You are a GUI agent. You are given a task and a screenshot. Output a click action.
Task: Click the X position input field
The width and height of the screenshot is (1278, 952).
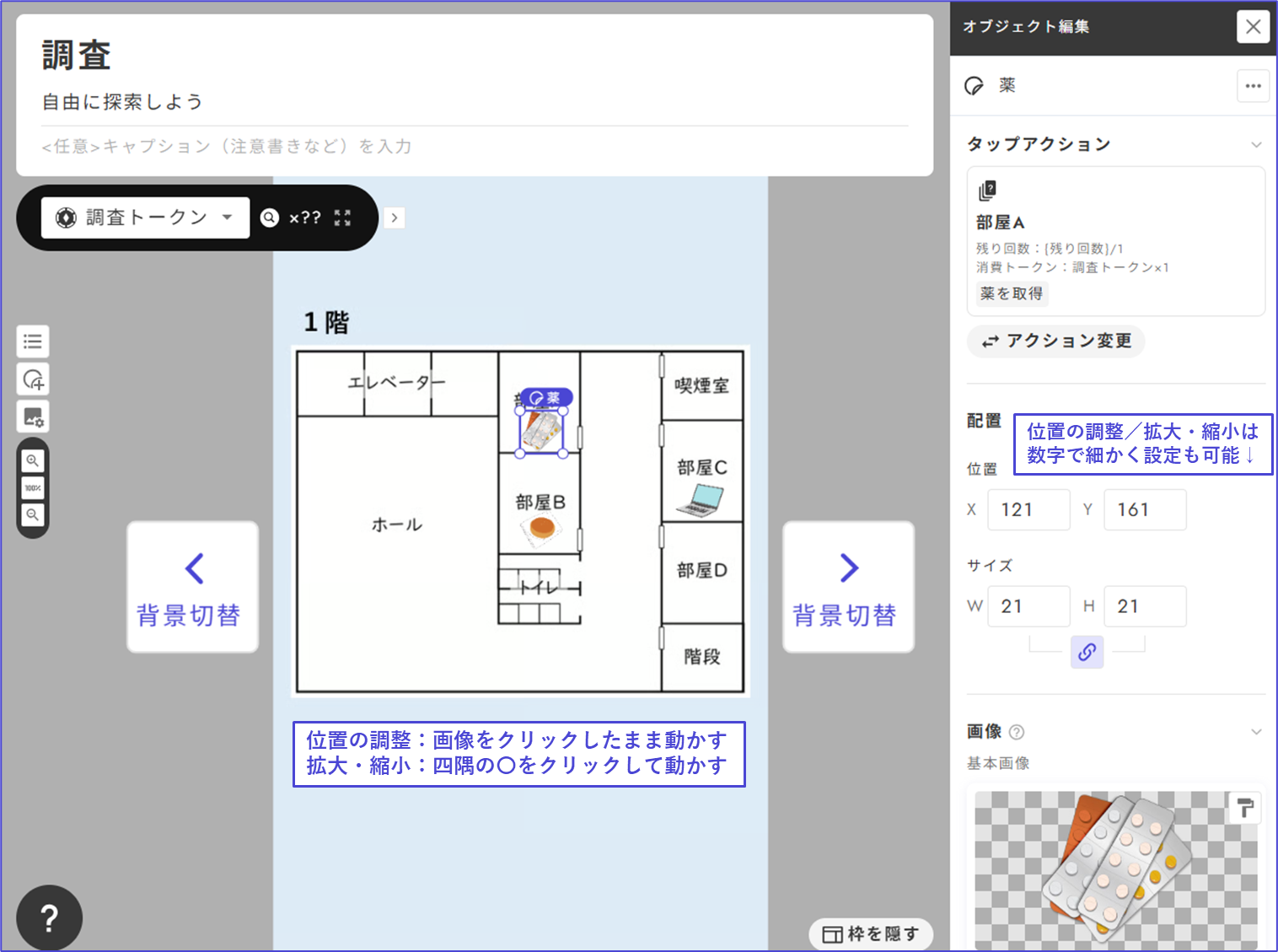point(1028,509)
